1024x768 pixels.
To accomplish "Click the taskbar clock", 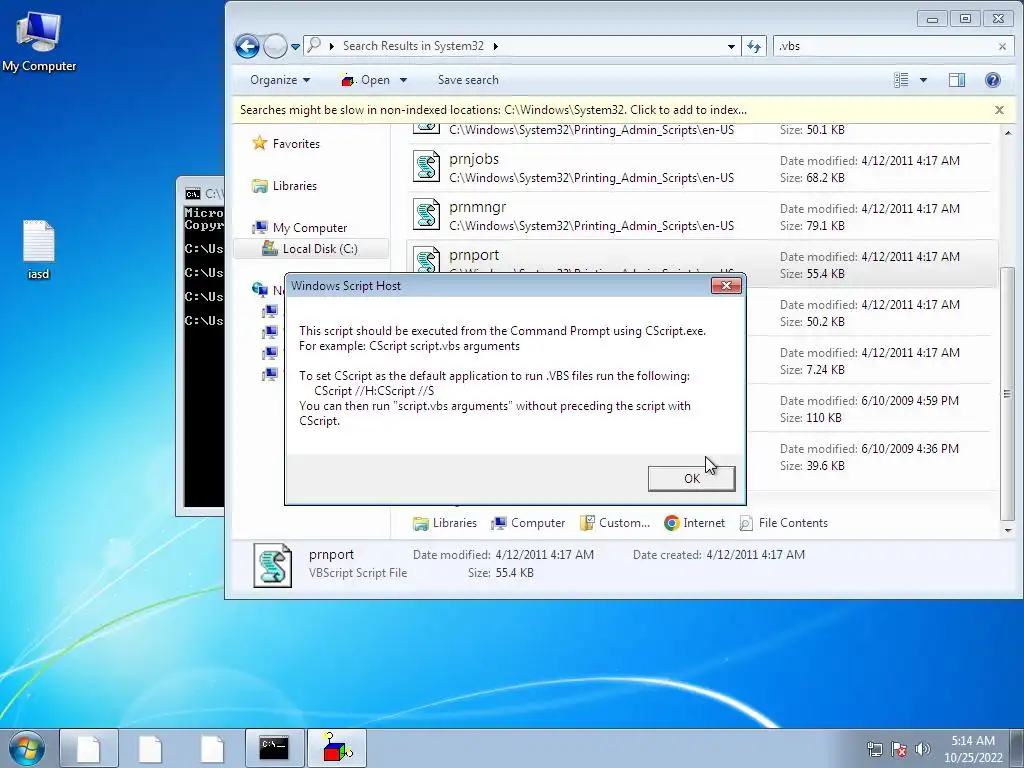I will click(x=973, y=749).
